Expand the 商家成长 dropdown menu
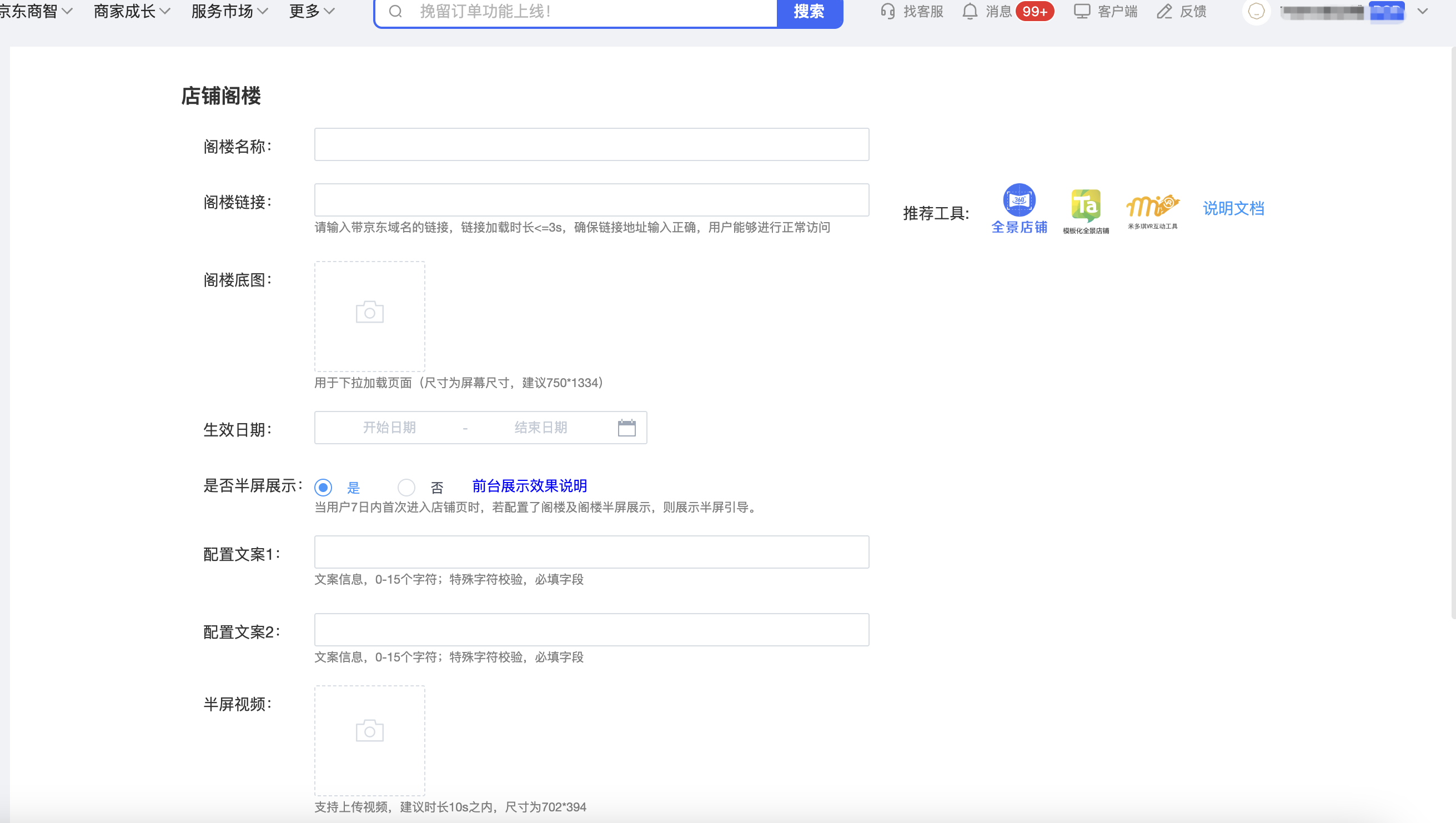1456x823 pixels. pyautogui.click(x=132, y=11)
